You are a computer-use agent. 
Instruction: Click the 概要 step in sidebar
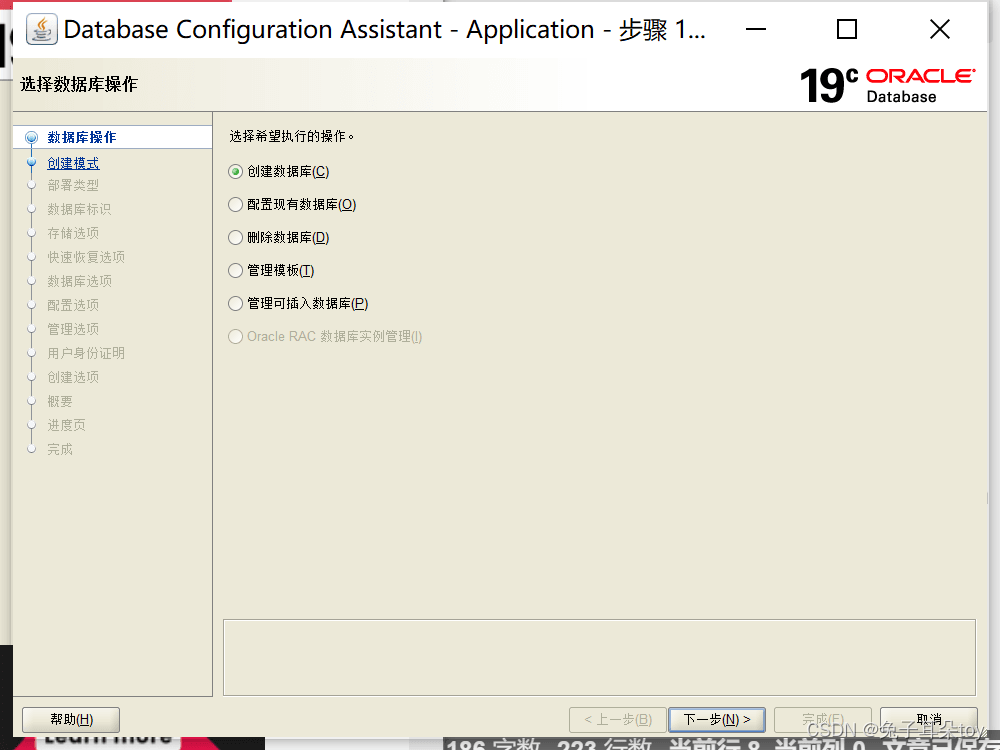(60, 401)
